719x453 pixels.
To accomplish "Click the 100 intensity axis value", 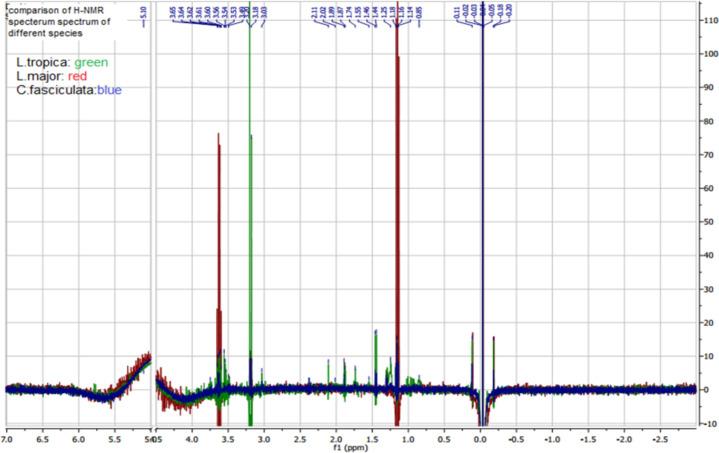I will pos(711,54).
